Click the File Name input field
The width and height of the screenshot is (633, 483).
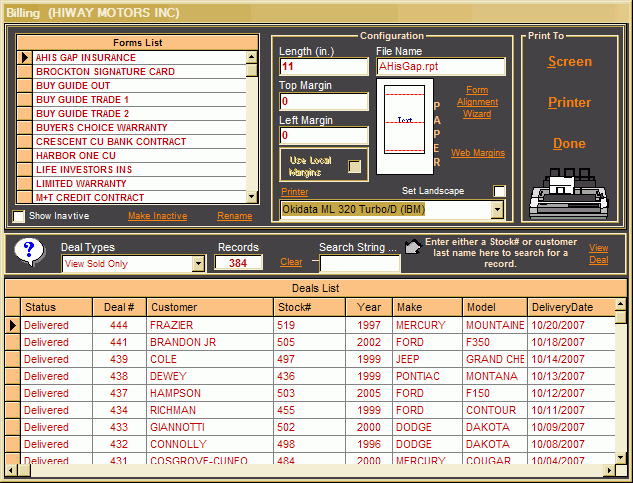tap(441, 67)
